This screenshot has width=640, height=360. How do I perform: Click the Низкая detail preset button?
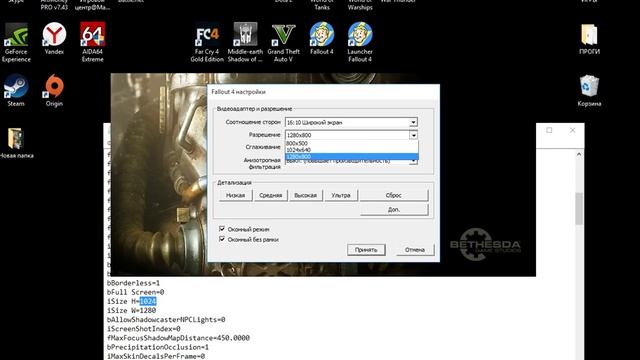[236, 195]
